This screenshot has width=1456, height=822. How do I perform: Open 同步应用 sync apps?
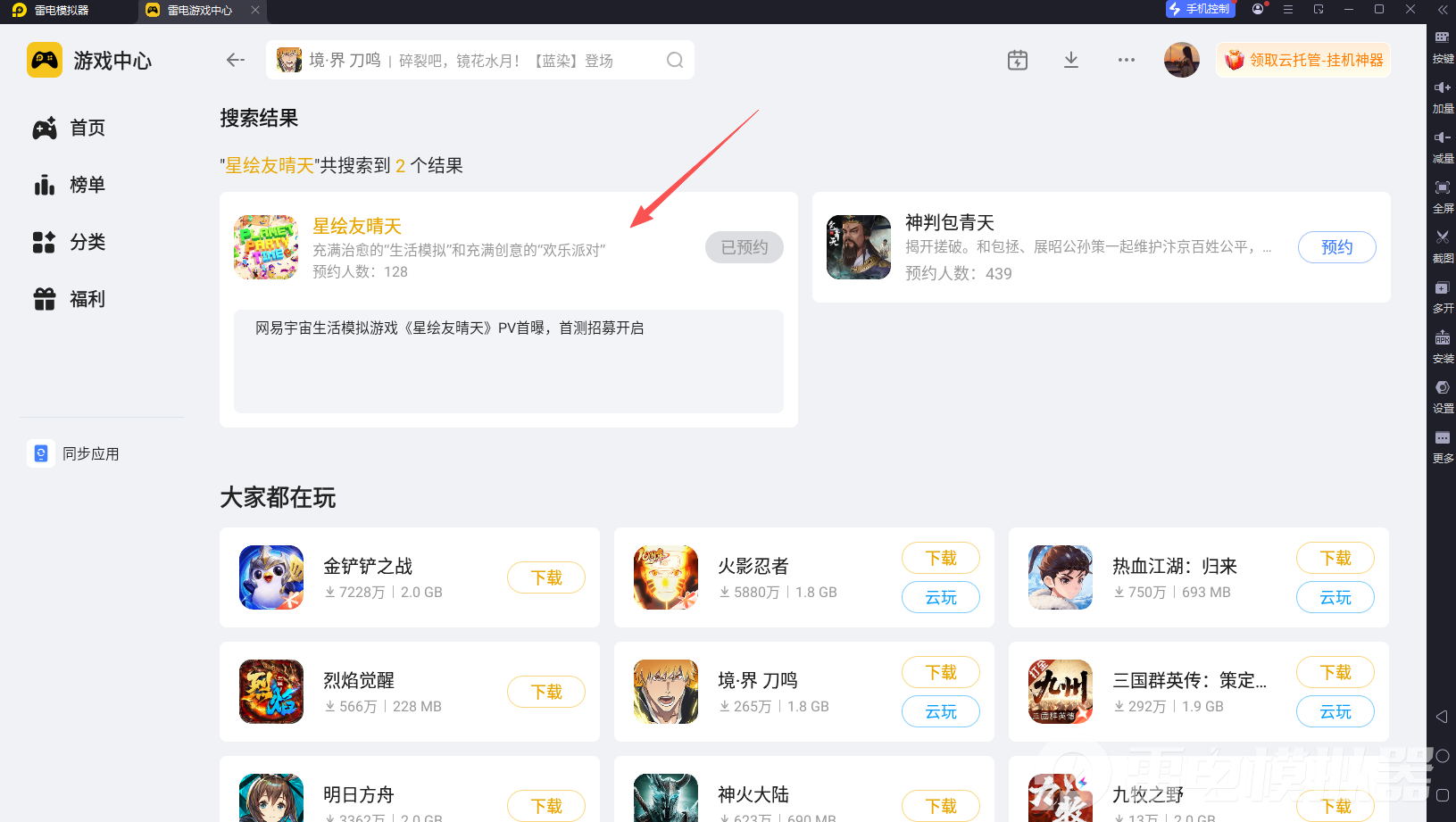click(73, 453)
